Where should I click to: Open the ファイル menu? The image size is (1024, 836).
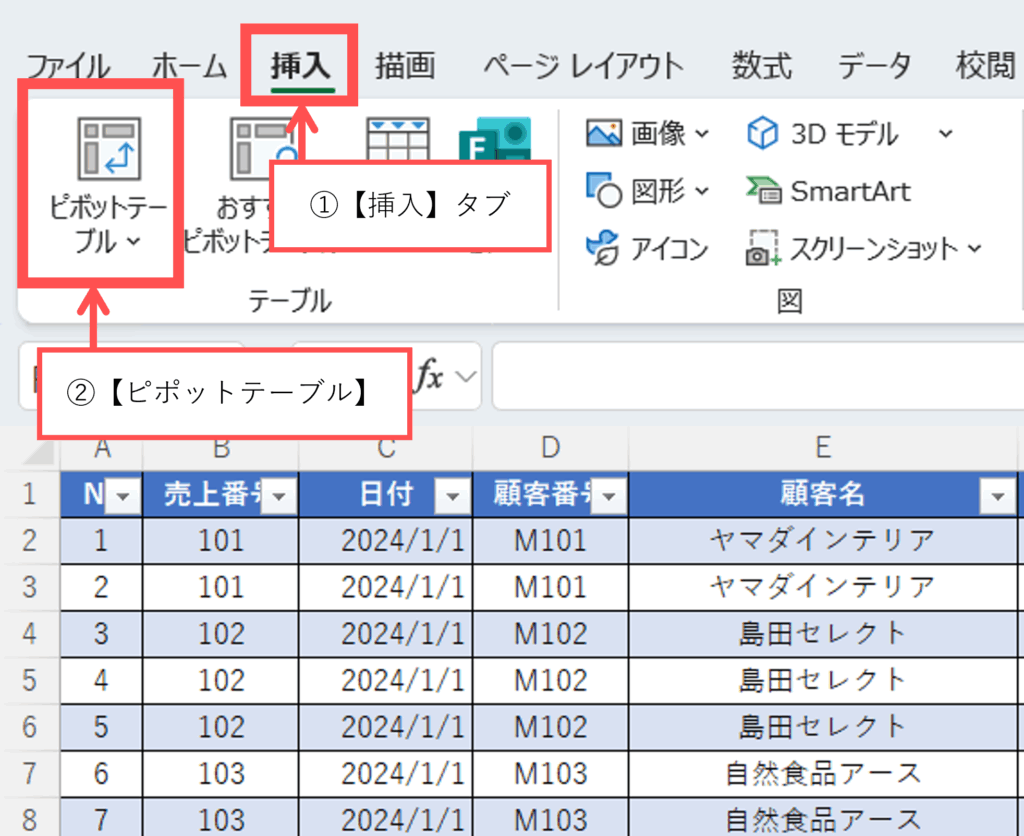coord(68,66)
